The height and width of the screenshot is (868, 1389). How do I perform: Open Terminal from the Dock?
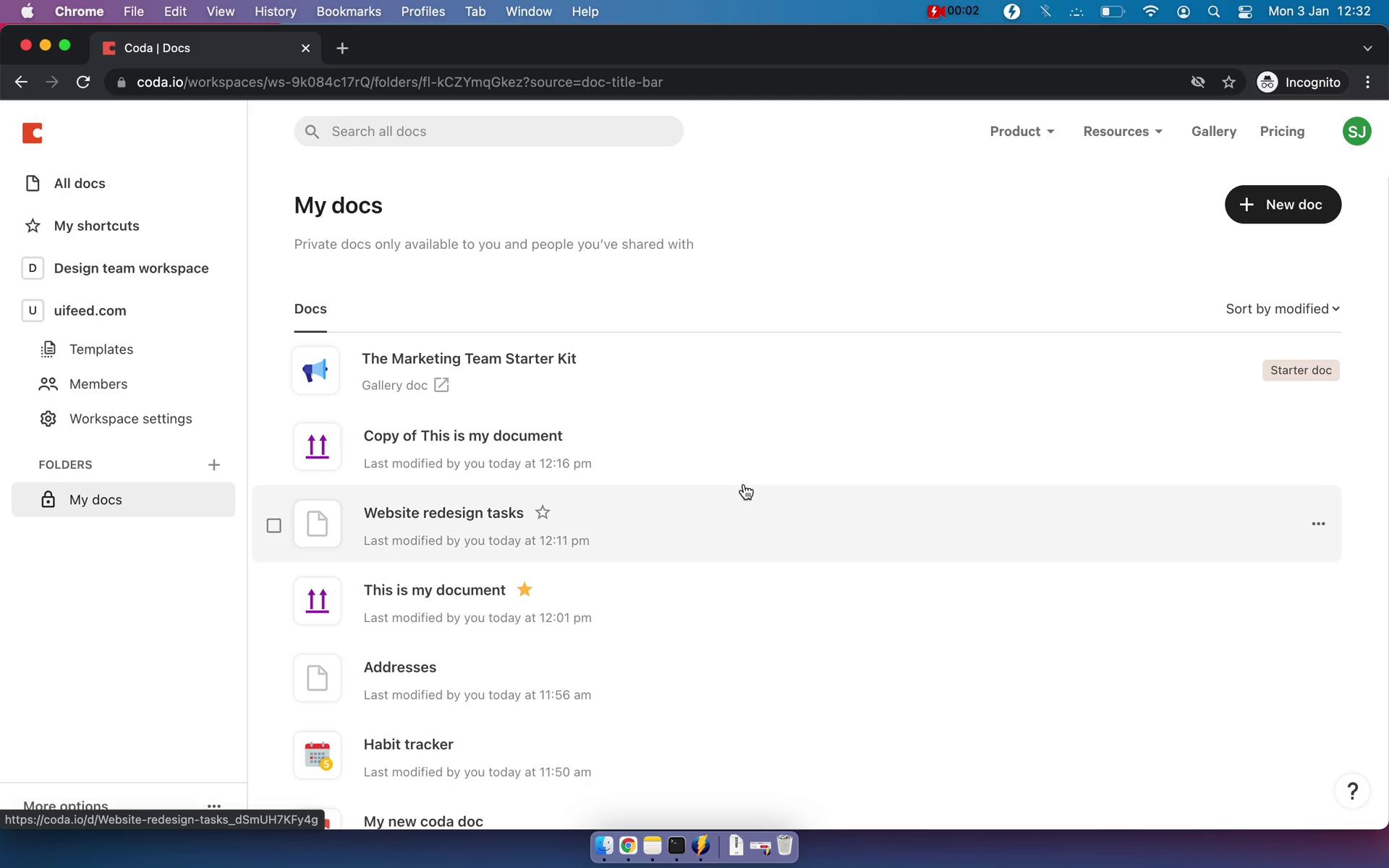click(x=676, y=846)
